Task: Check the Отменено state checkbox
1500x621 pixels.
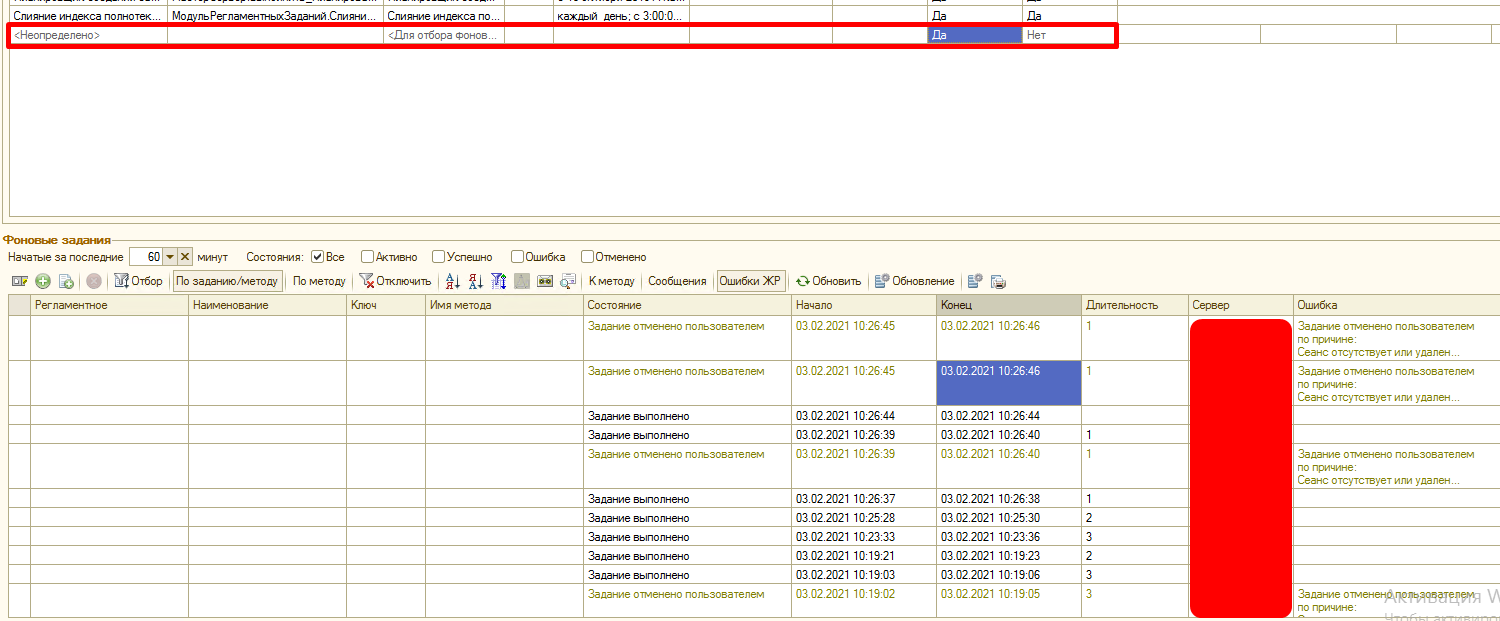Action: point(587,257)
